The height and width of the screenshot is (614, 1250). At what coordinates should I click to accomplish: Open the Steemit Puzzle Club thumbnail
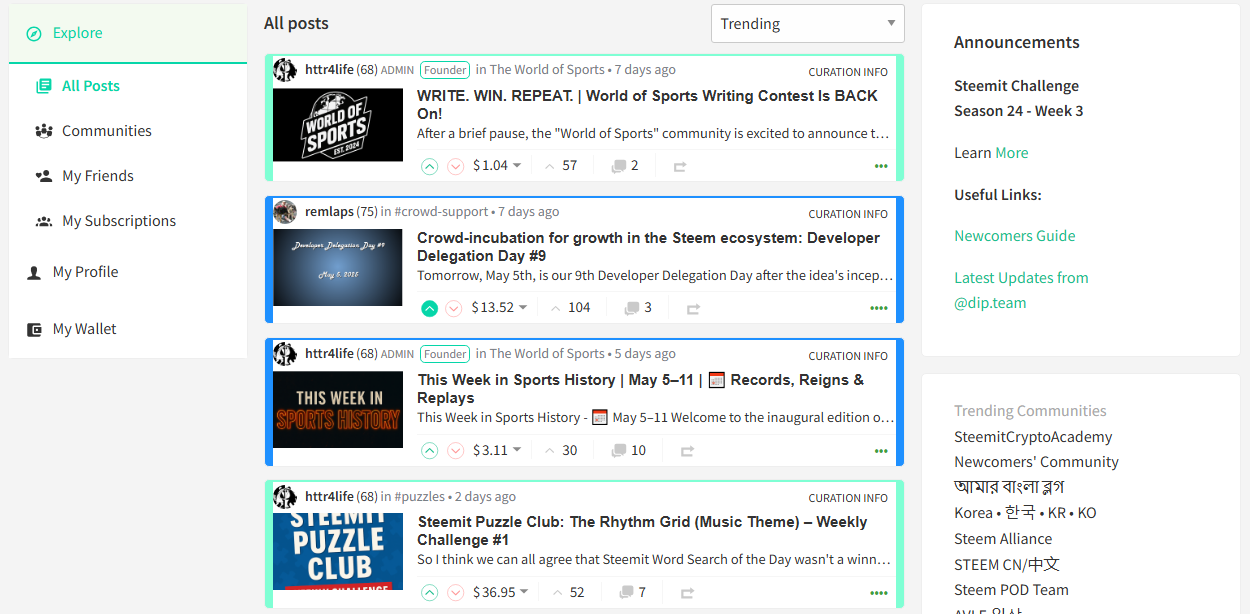[338, 552]
